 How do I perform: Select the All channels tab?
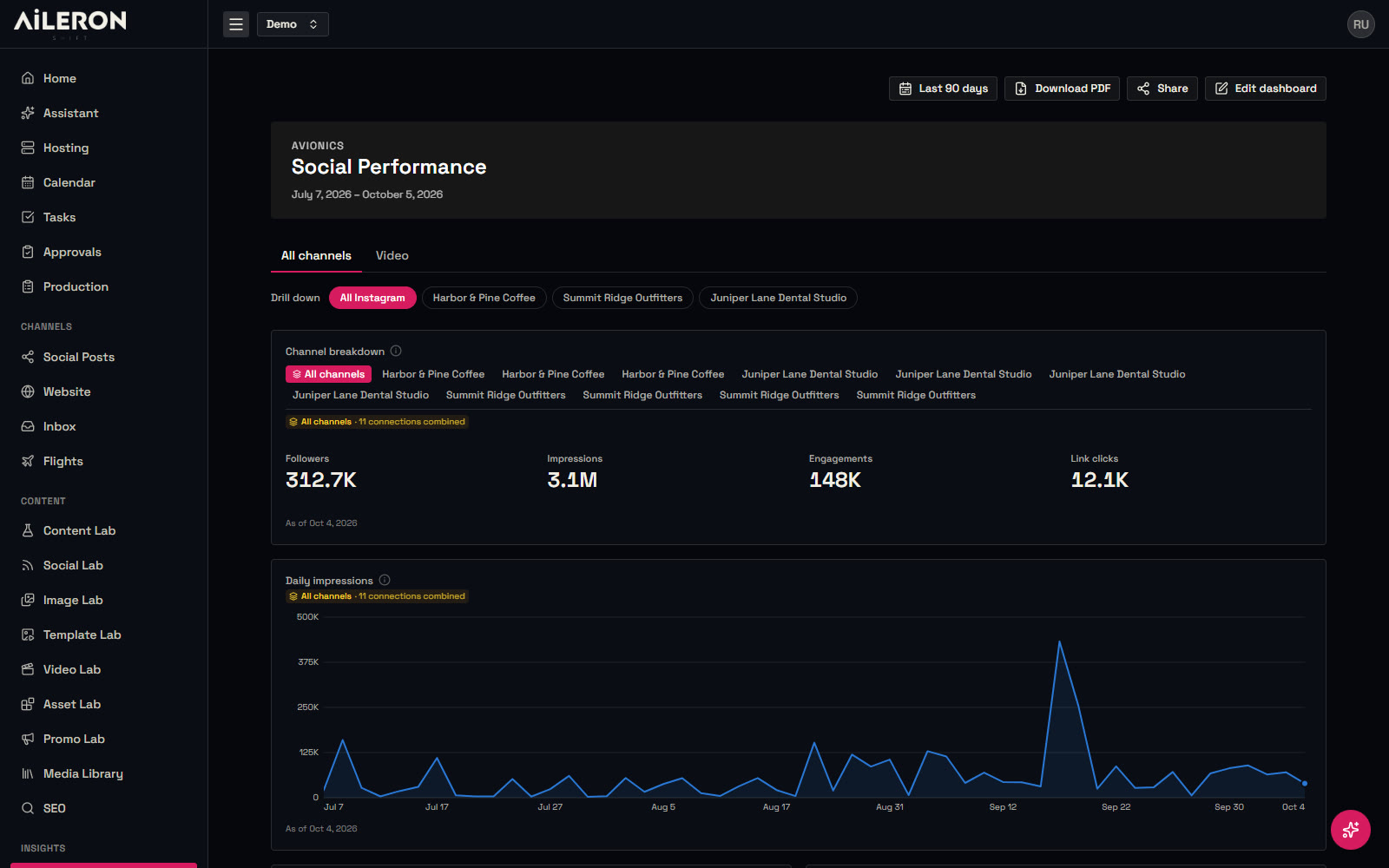pyautogui.click(x=316, y=255)
